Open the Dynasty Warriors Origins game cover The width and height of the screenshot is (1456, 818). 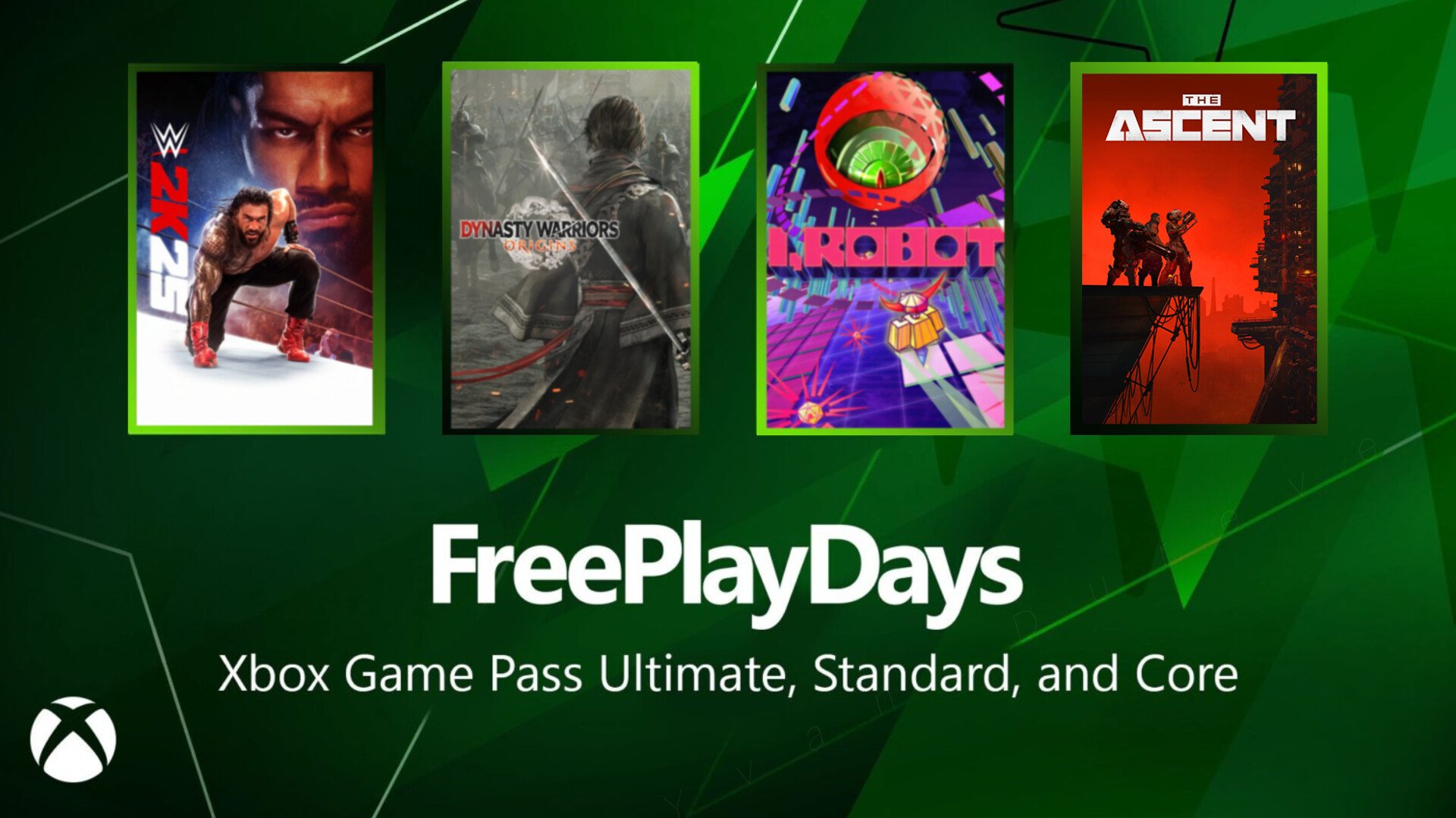coord(570,249)
